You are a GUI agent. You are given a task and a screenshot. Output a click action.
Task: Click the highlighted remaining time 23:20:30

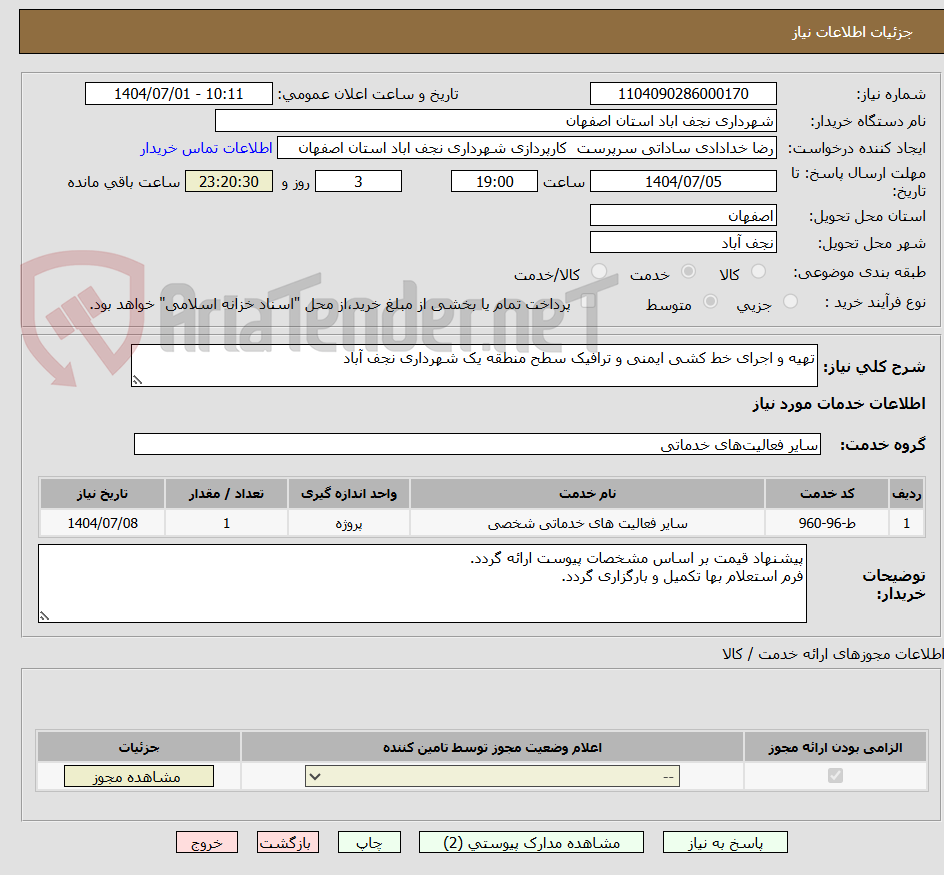[228, 181]
